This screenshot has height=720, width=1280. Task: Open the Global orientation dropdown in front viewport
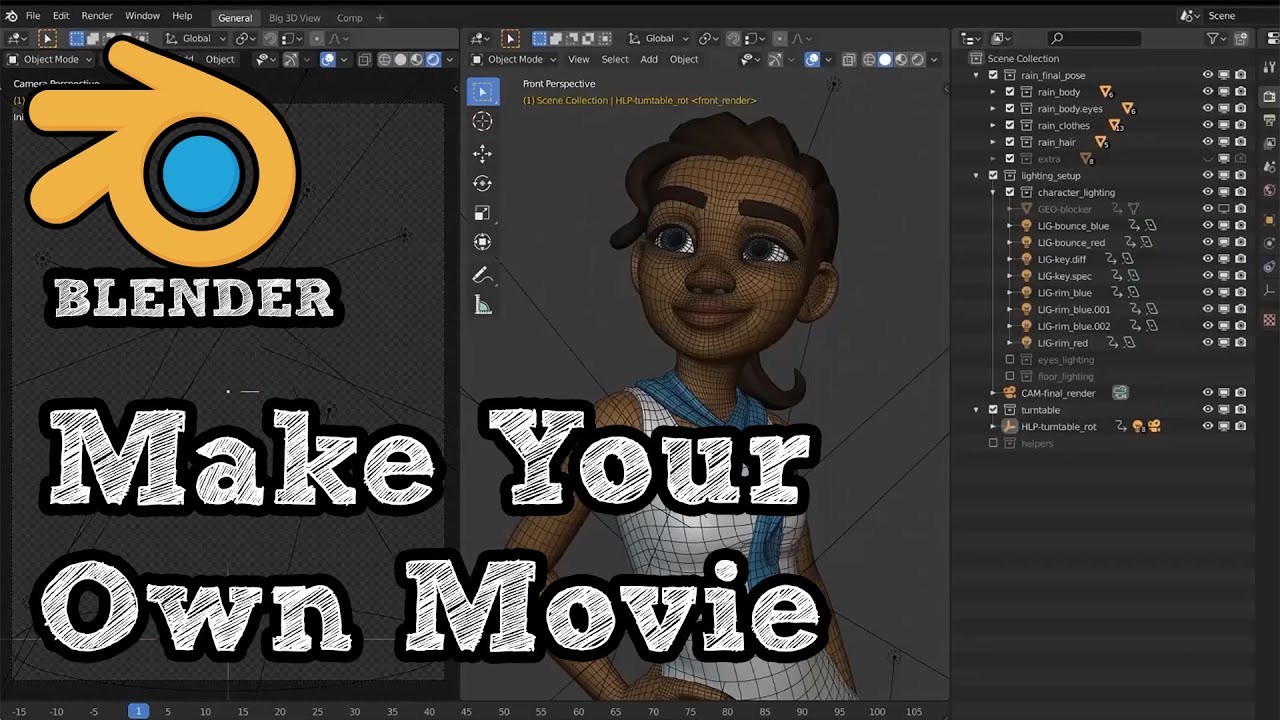tap(659, 38)
